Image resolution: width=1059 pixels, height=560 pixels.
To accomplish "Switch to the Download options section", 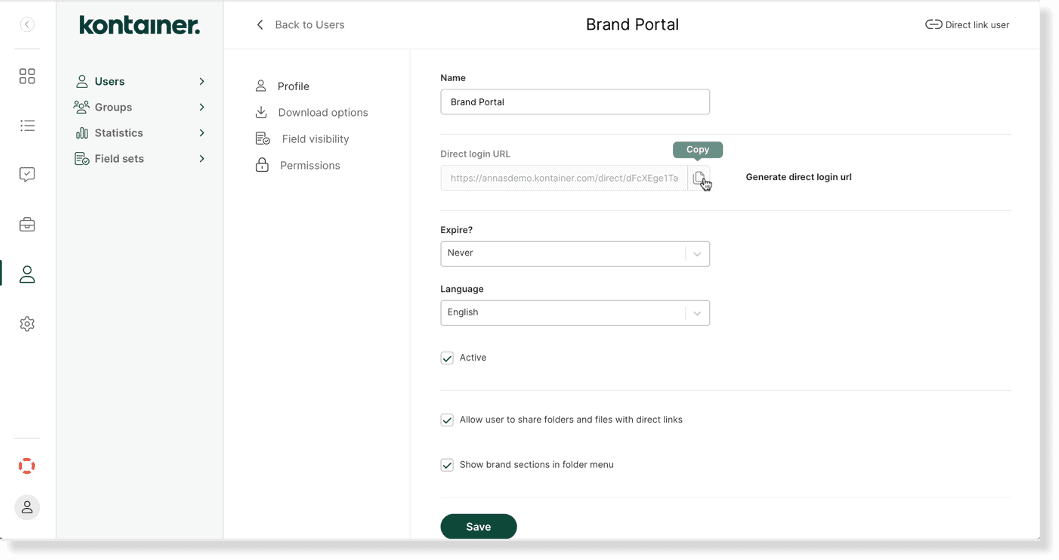I will tap(323, 112).
